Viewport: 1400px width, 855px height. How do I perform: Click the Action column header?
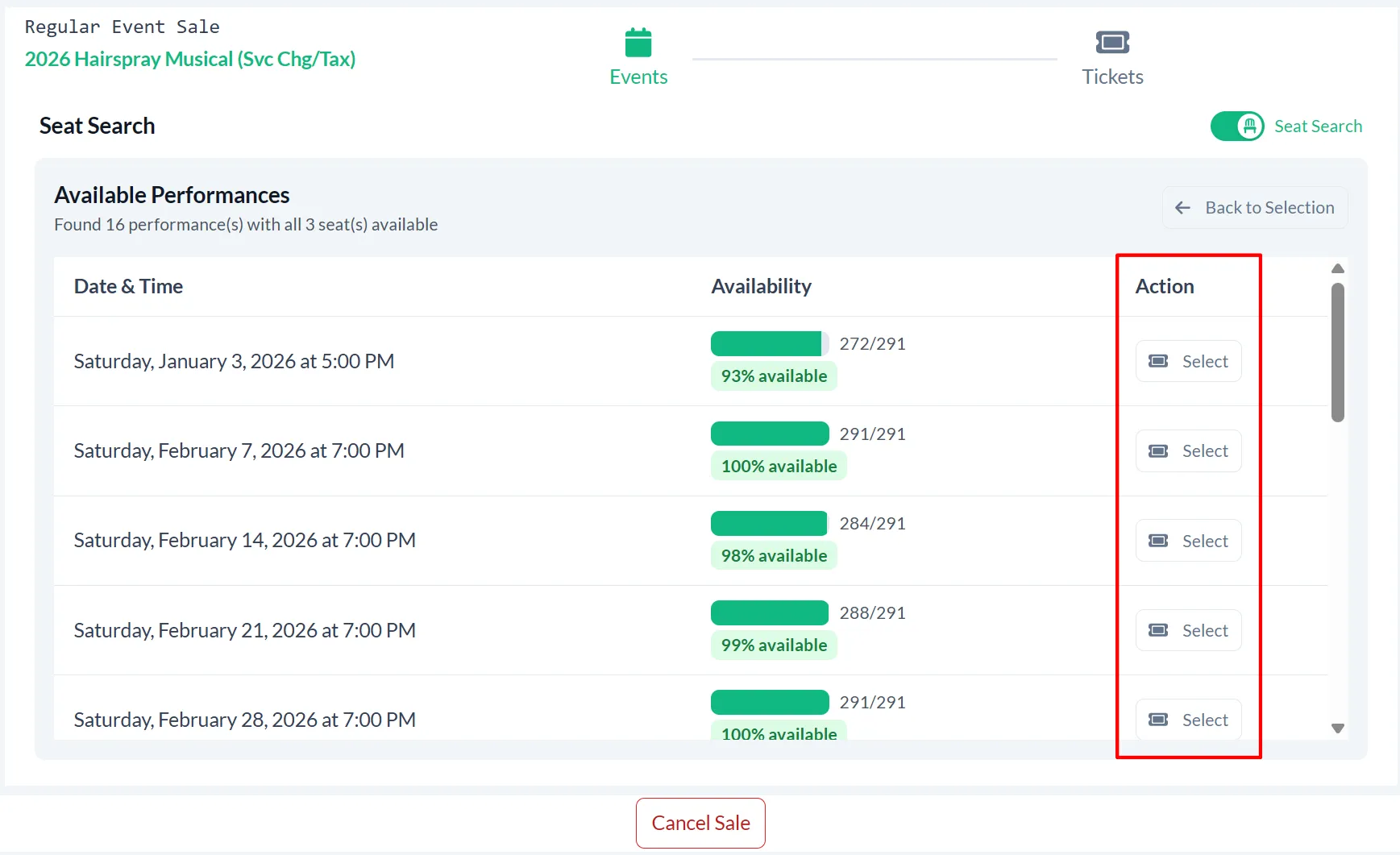click(1165, 286)
